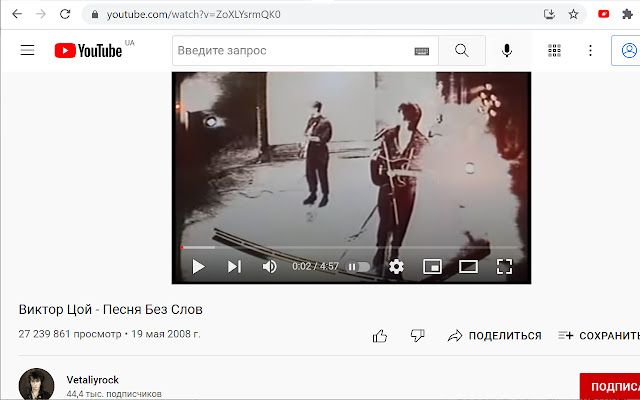Open the browser extensions puzzle icon
The width and height of the screenshot is (640, 400).
(627, 14)
